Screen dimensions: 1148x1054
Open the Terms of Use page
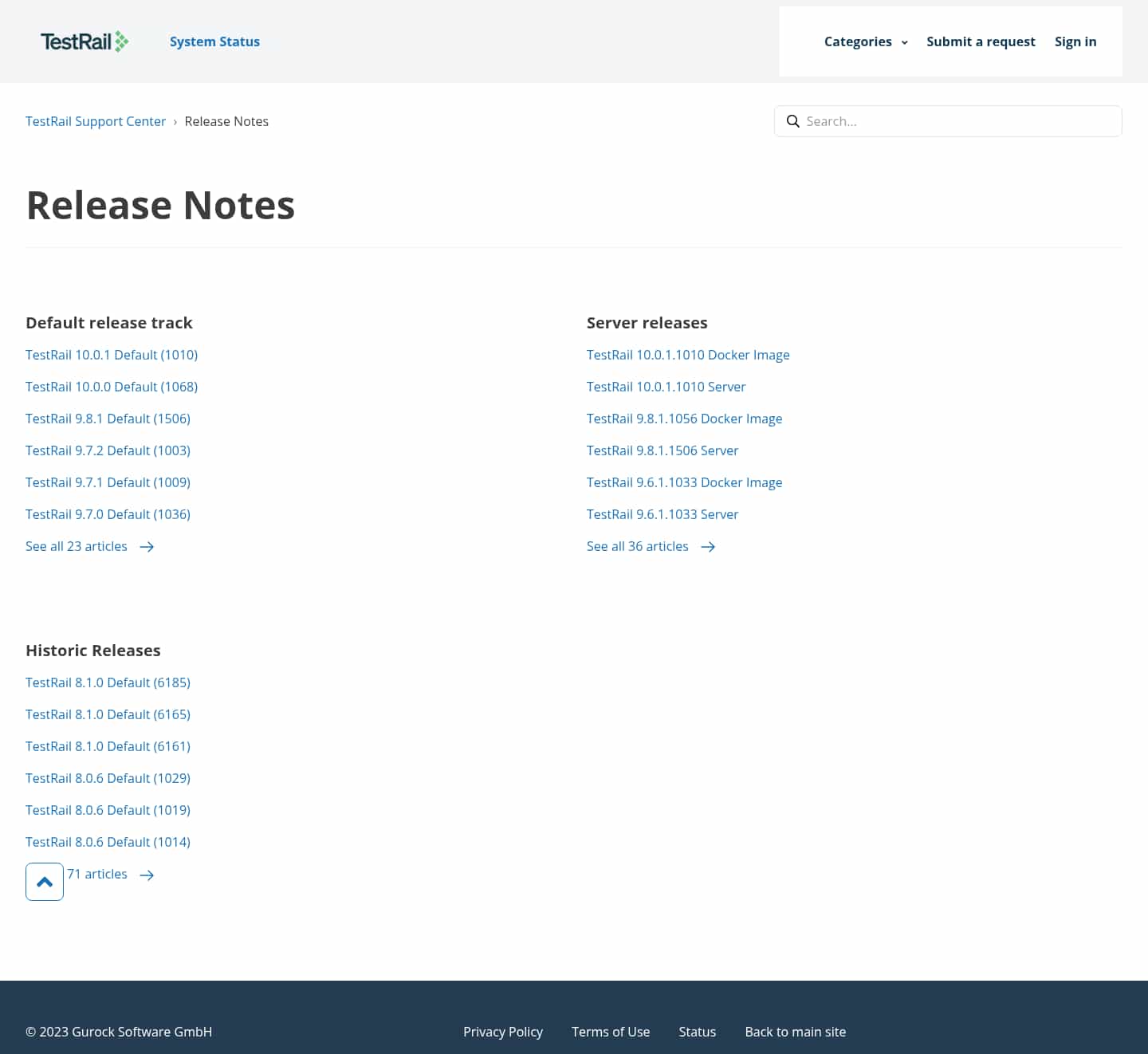click(x=610, y=1032)
